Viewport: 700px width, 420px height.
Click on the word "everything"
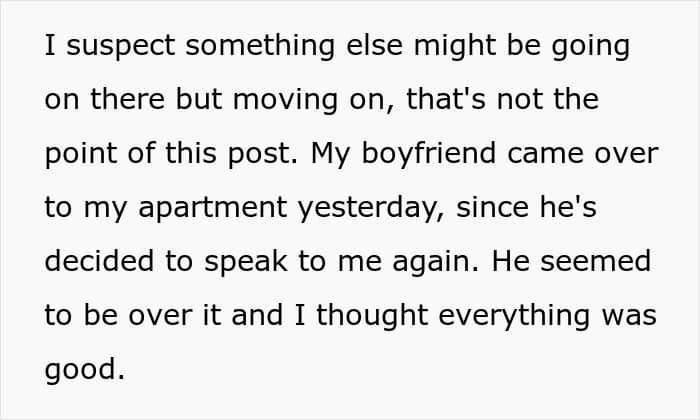click(x=514, y=316)
